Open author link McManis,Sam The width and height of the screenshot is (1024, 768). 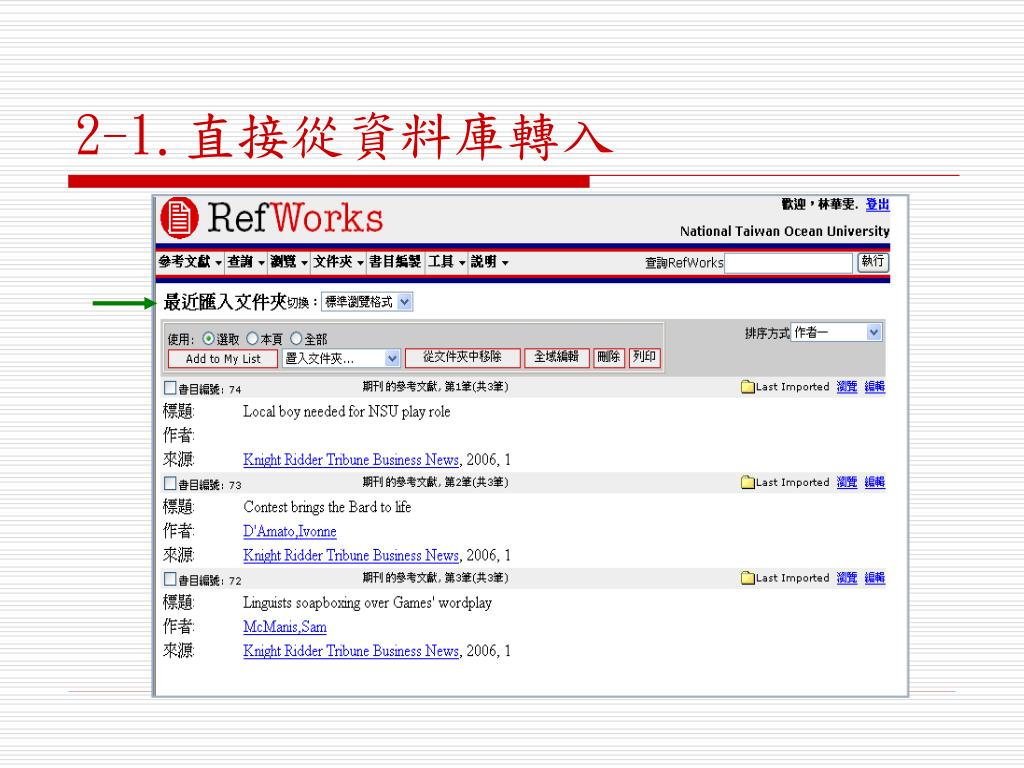click(285, 627)
